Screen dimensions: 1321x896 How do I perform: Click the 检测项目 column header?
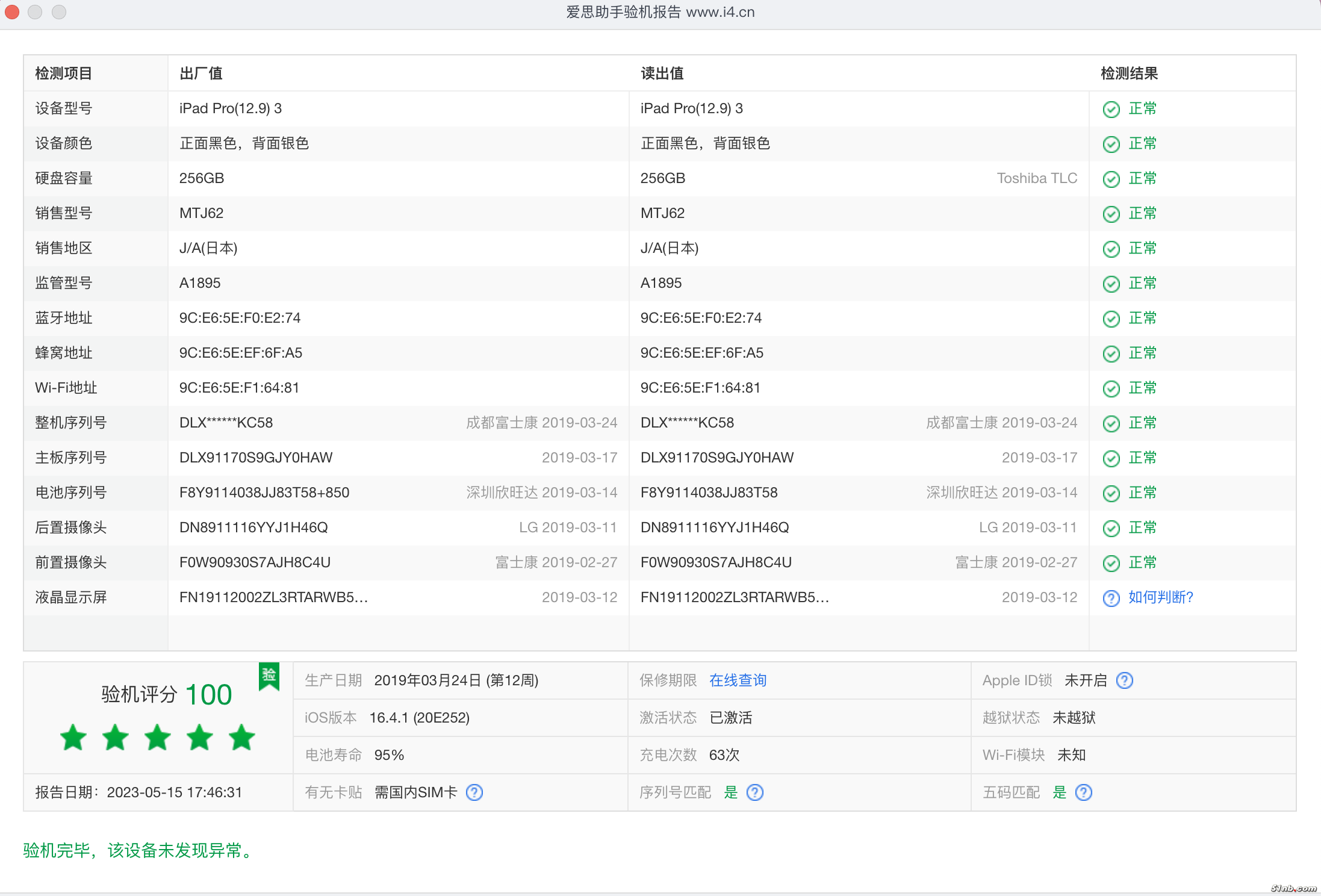click(64, 73)
